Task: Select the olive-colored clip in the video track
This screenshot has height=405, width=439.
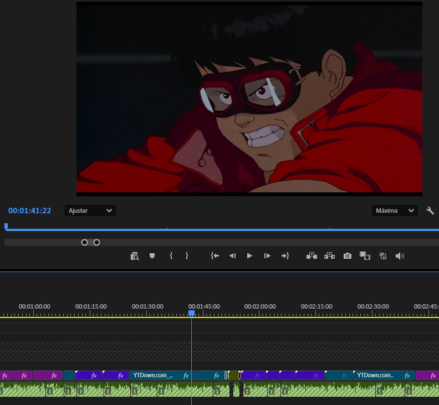Action: coord(234,375)
